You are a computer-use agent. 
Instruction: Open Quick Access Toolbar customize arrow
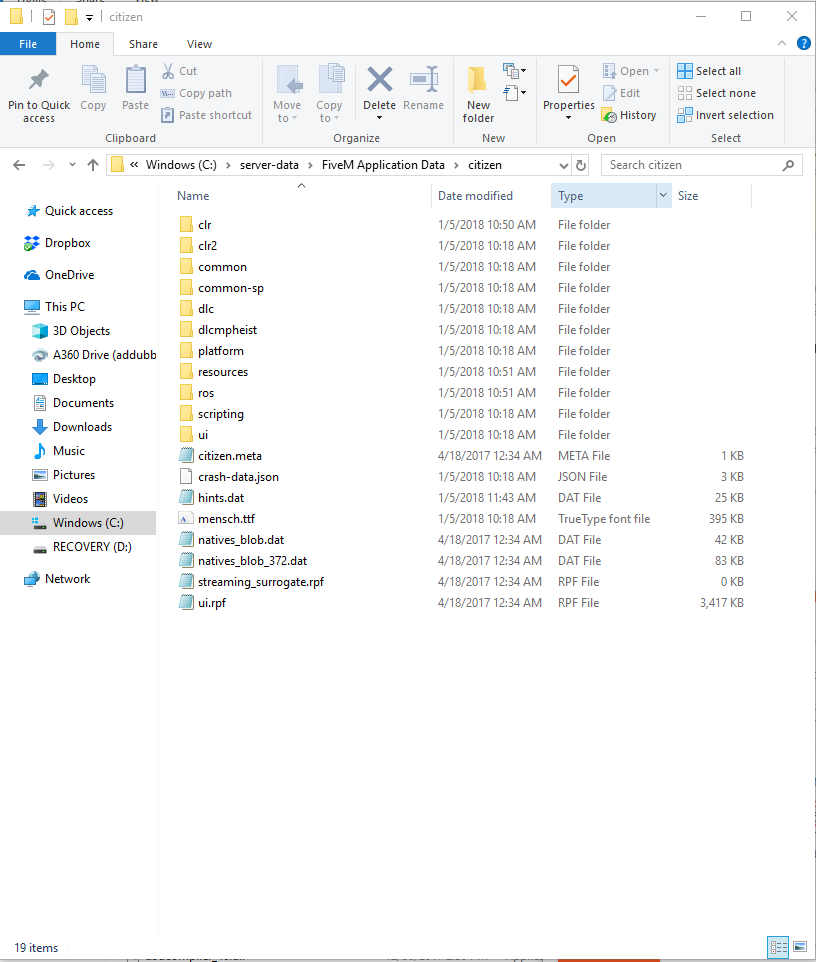pyautogui.click(x=89, y=18)
